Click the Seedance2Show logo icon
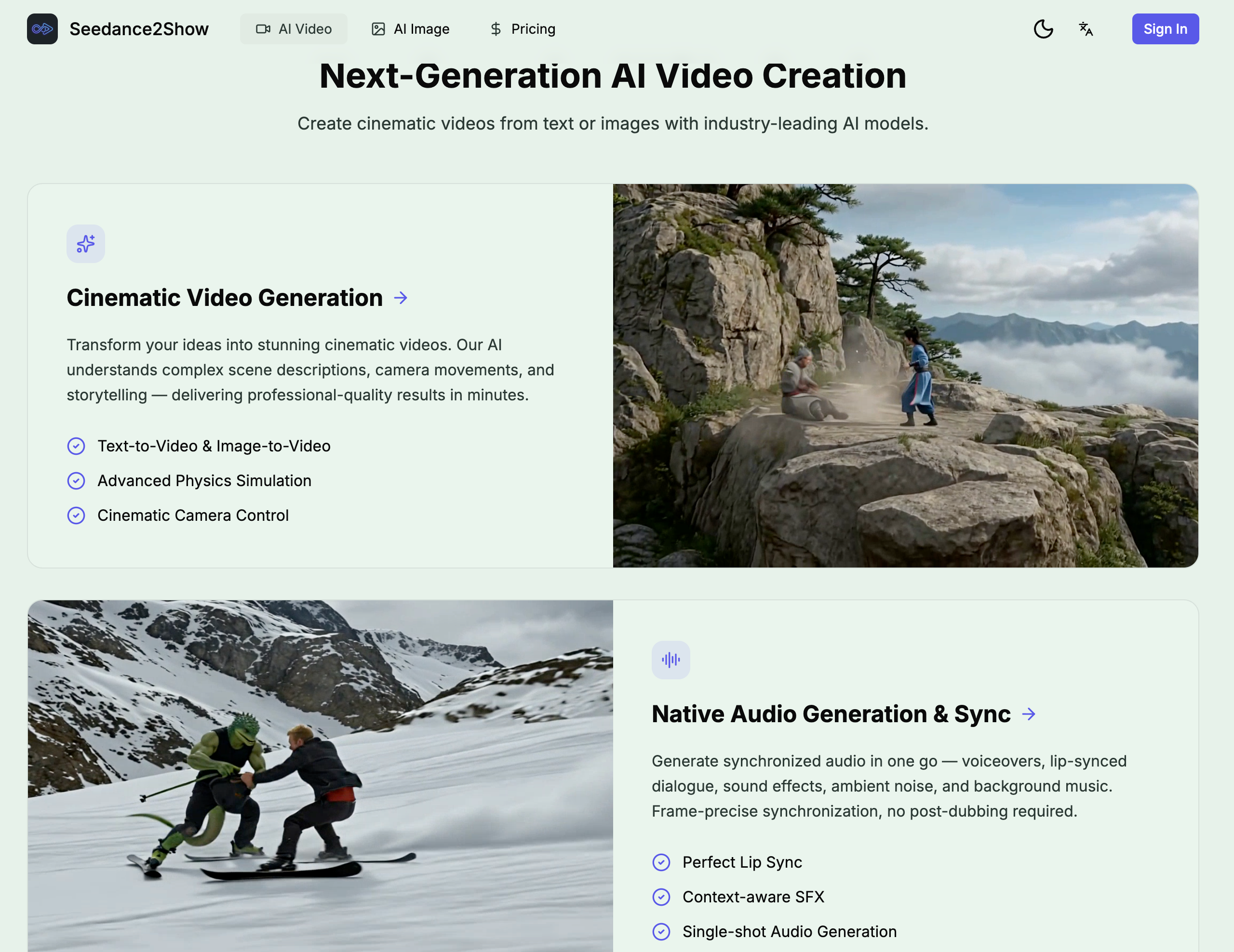Viewport: 1234px width, 952px height. click(42, 29)
